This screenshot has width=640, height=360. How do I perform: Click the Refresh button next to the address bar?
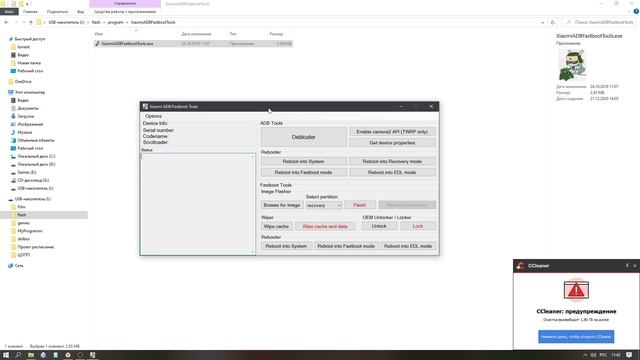click(553, 22)
